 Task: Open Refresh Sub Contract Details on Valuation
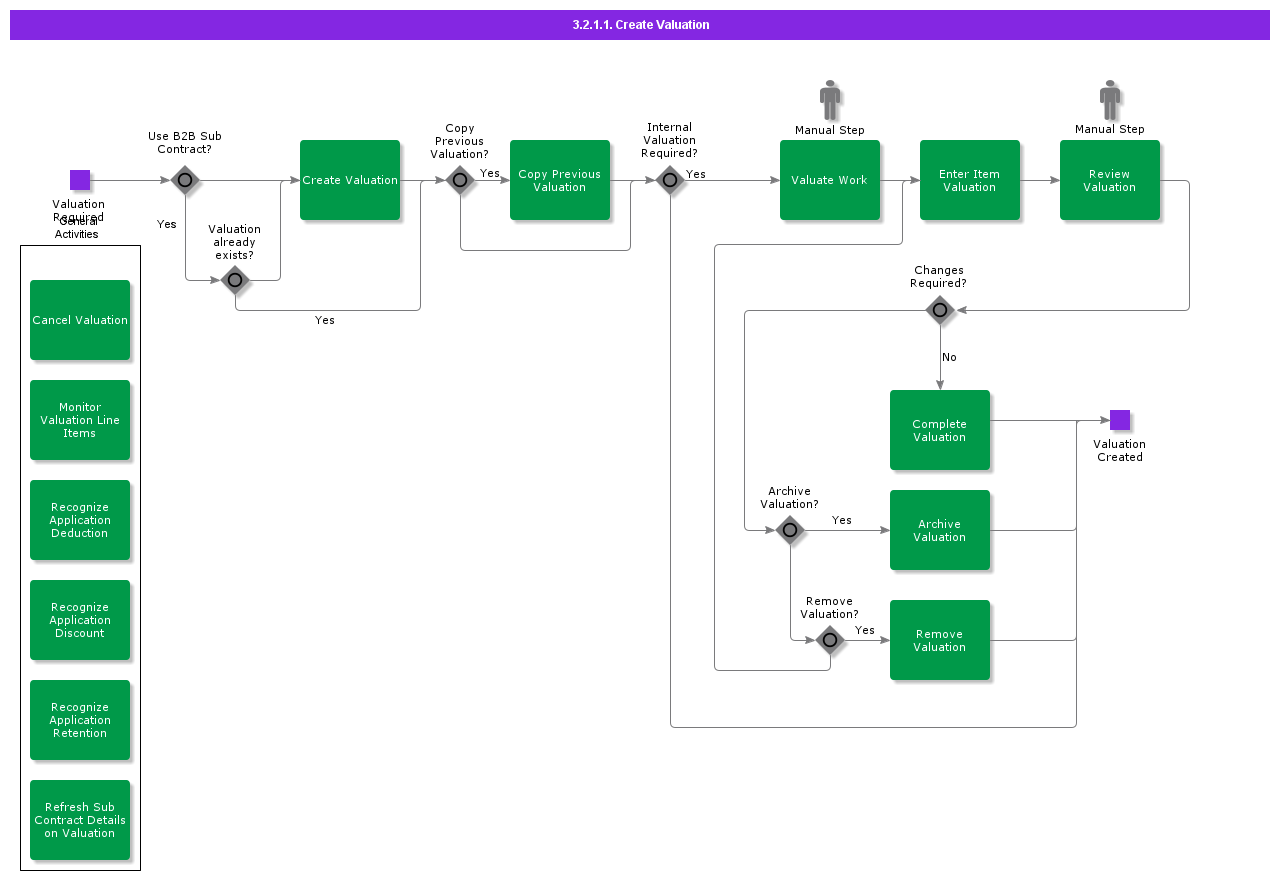click(x=80, y=820)
